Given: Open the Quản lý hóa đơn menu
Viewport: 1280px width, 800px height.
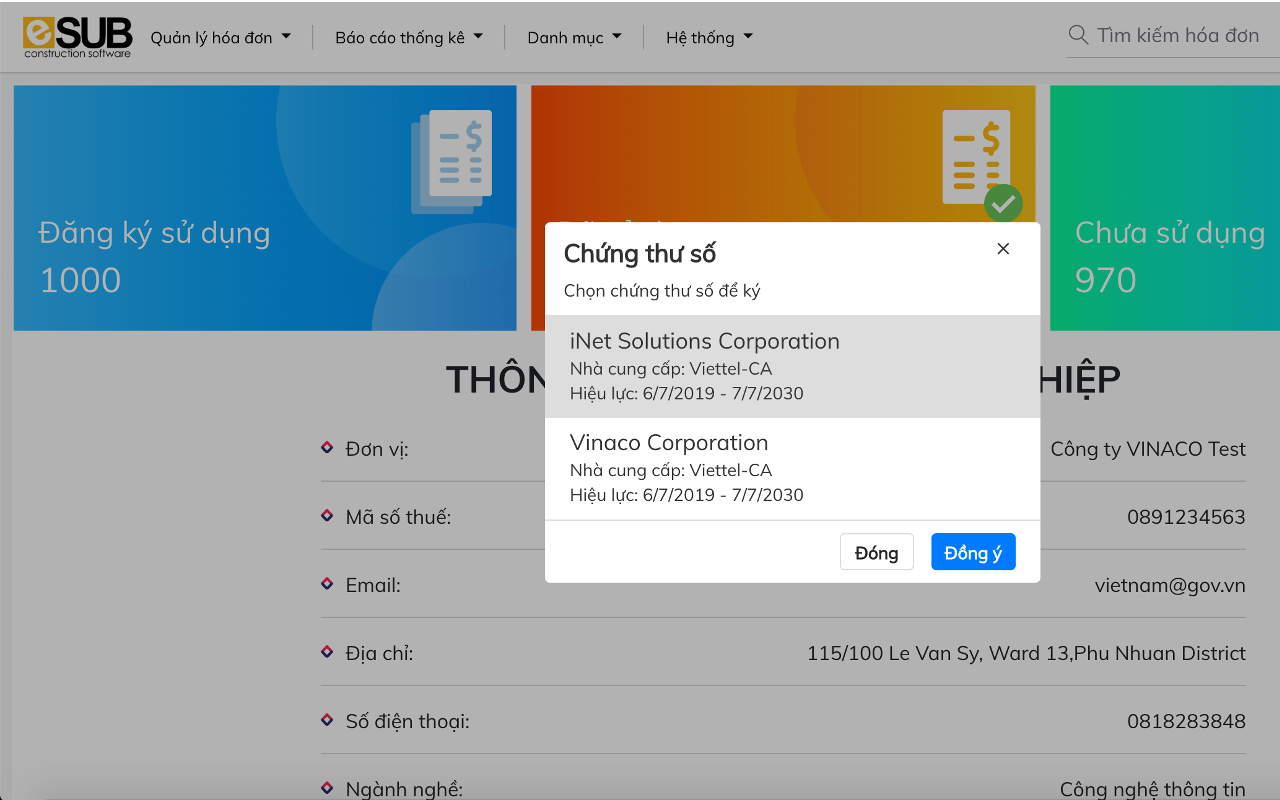Looking at the screenshot, I should tap(221, 37).
